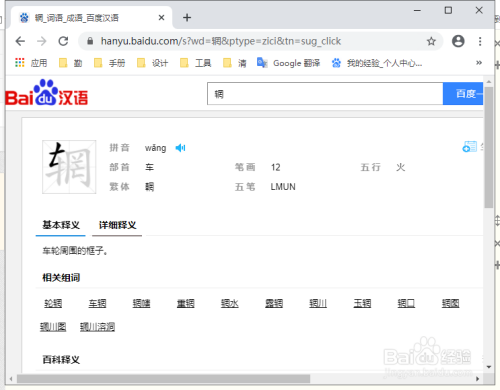Click the five-stroke code LMUN
The height and width of the screenshot is (390, 500).
(283, 187)
